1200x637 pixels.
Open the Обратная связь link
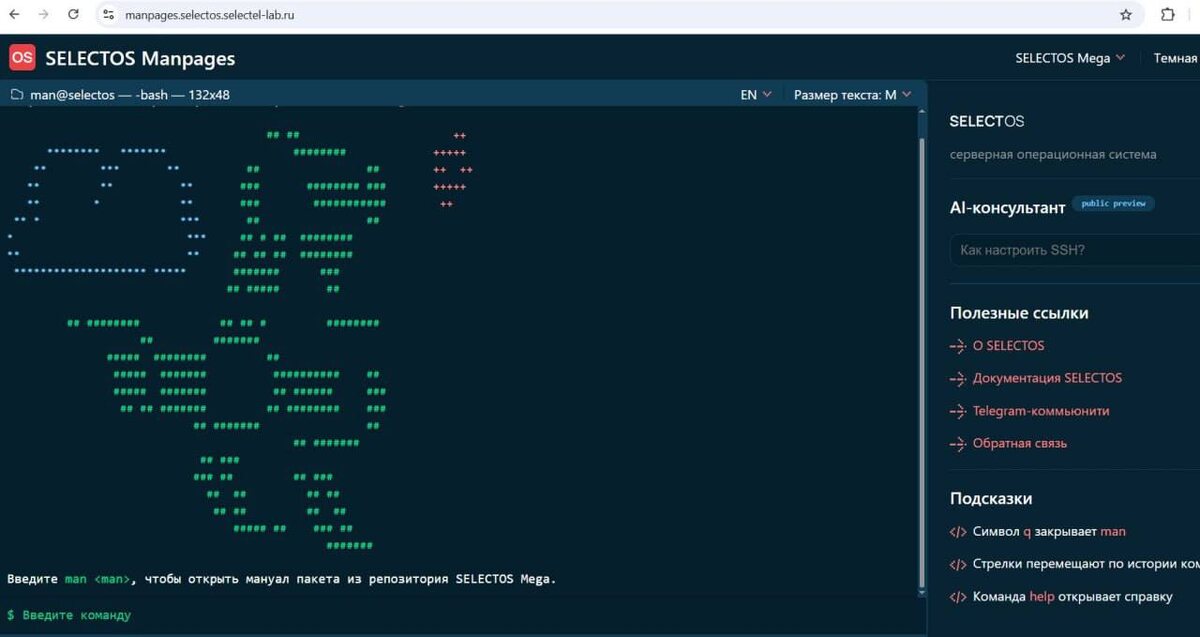(1020, 443)
